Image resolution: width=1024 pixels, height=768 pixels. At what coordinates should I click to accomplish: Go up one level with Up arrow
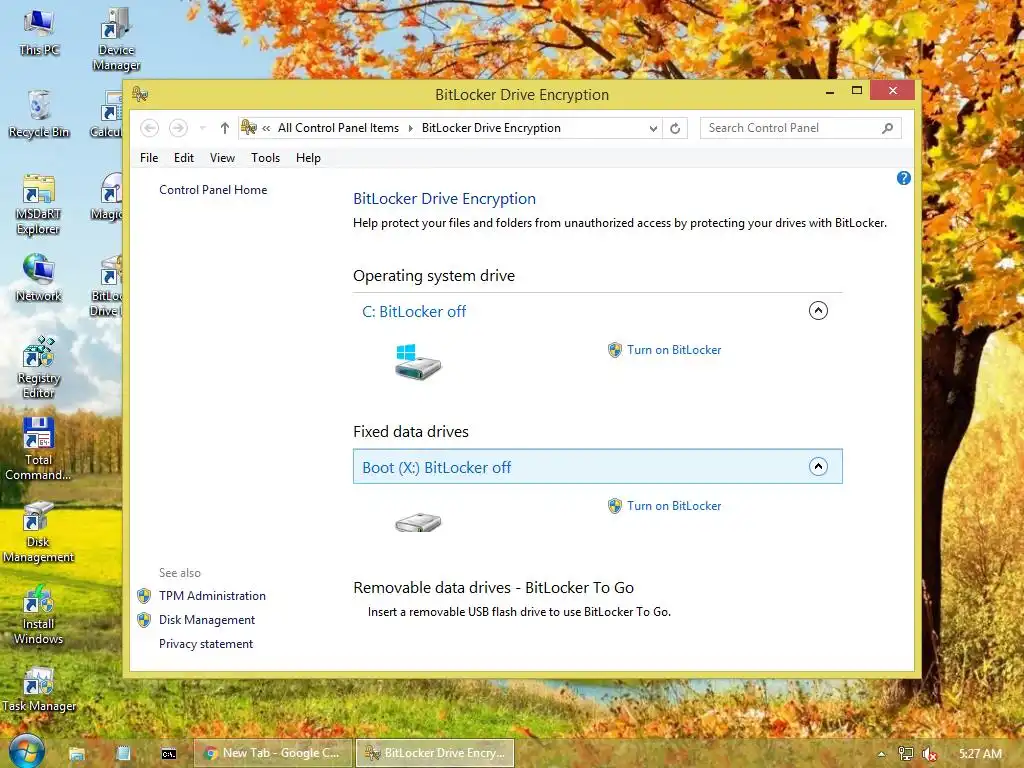pos(225,128)
